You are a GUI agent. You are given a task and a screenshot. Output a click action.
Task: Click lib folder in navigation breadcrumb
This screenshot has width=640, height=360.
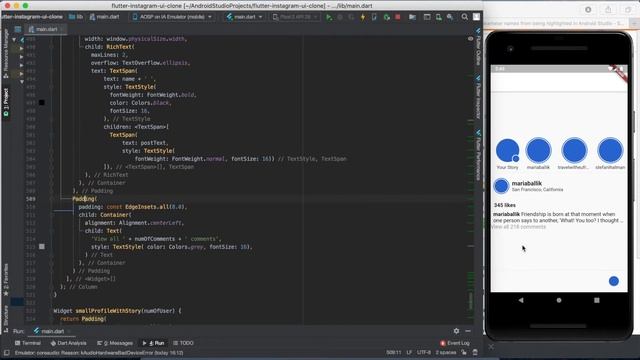(x=76, y=17)
